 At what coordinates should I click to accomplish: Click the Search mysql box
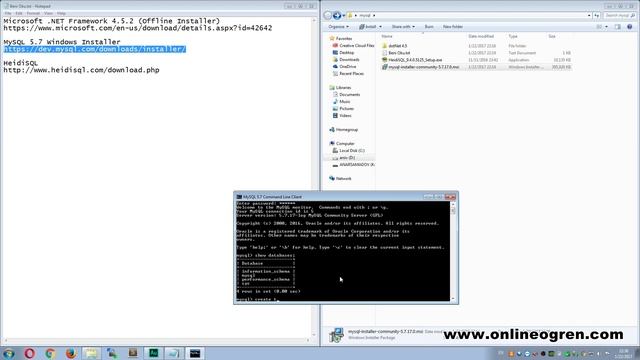(x=619, y=16)
